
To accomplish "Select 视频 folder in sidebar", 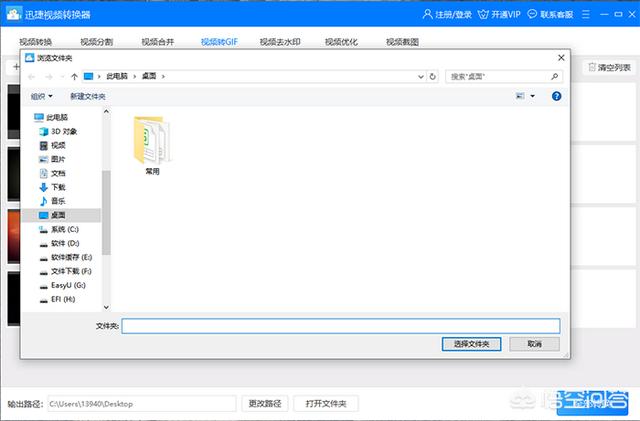I will click(x=52, y=145).
